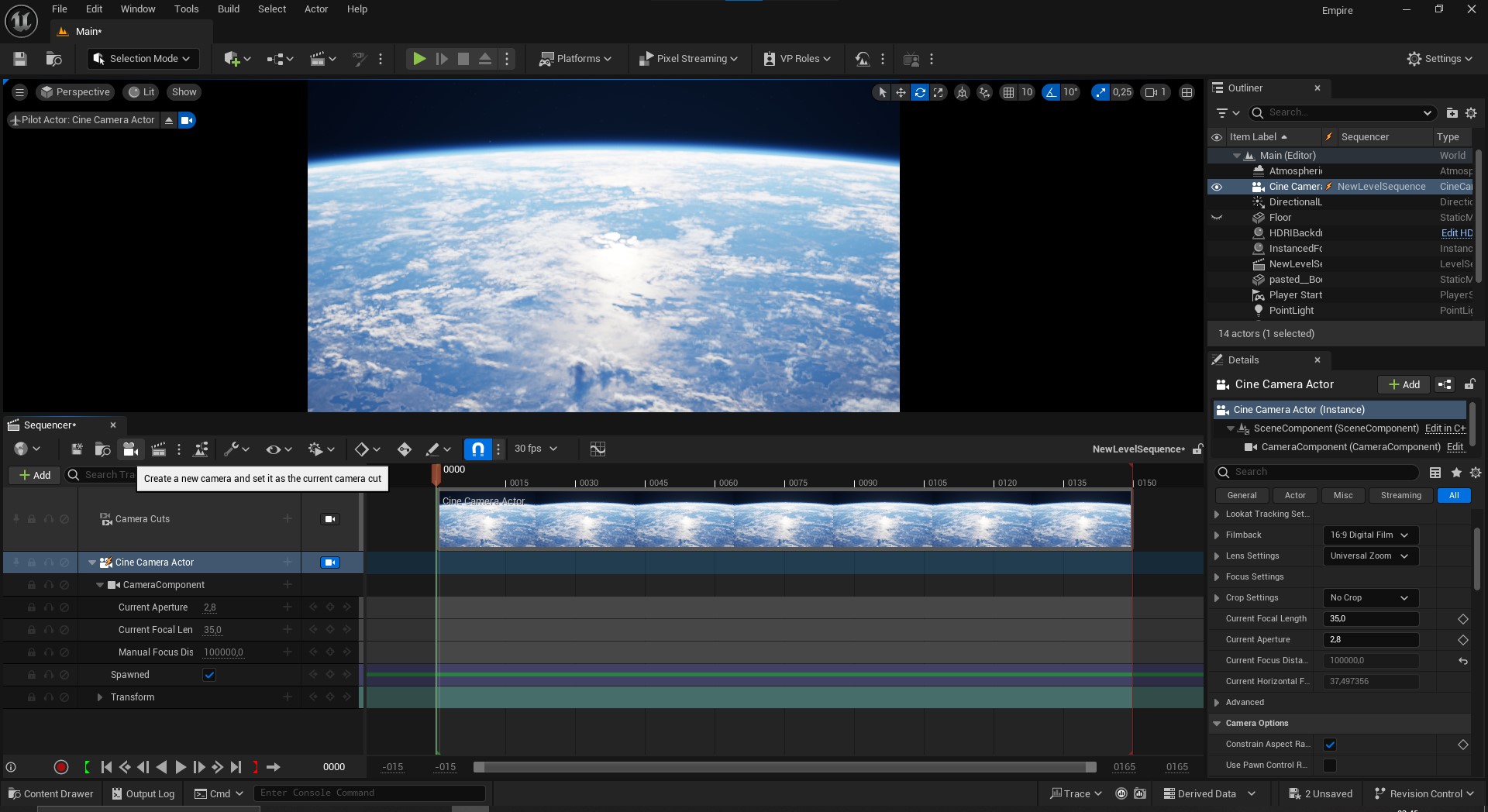Jump to start of Sequencer playback range
This screenshot has height=812, width=1488.
(106, 767)
